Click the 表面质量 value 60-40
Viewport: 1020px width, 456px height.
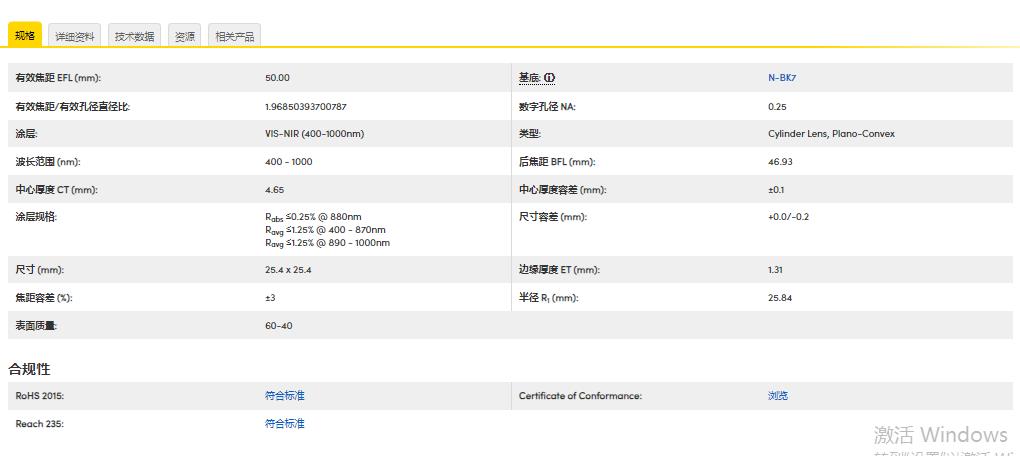[279, 326]
